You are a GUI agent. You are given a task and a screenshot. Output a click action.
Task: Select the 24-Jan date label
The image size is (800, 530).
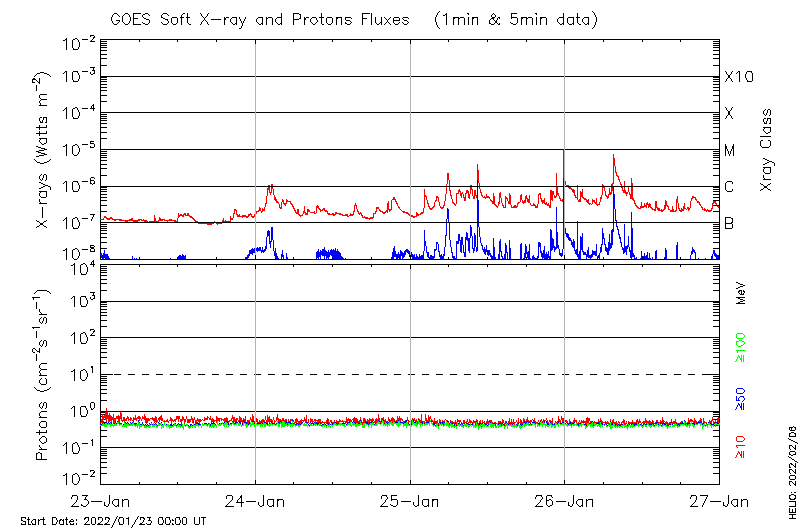coord(255,500)
